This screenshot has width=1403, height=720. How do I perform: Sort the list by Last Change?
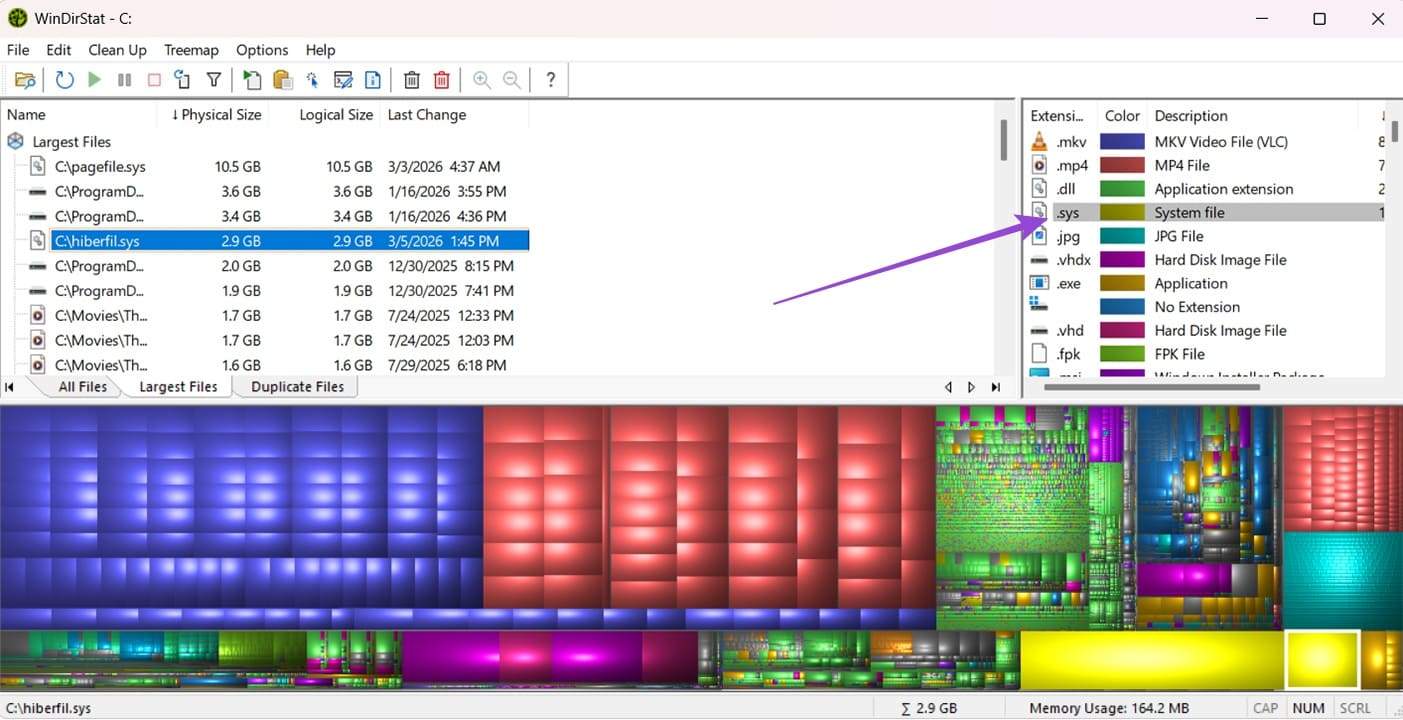click(427, 114)
